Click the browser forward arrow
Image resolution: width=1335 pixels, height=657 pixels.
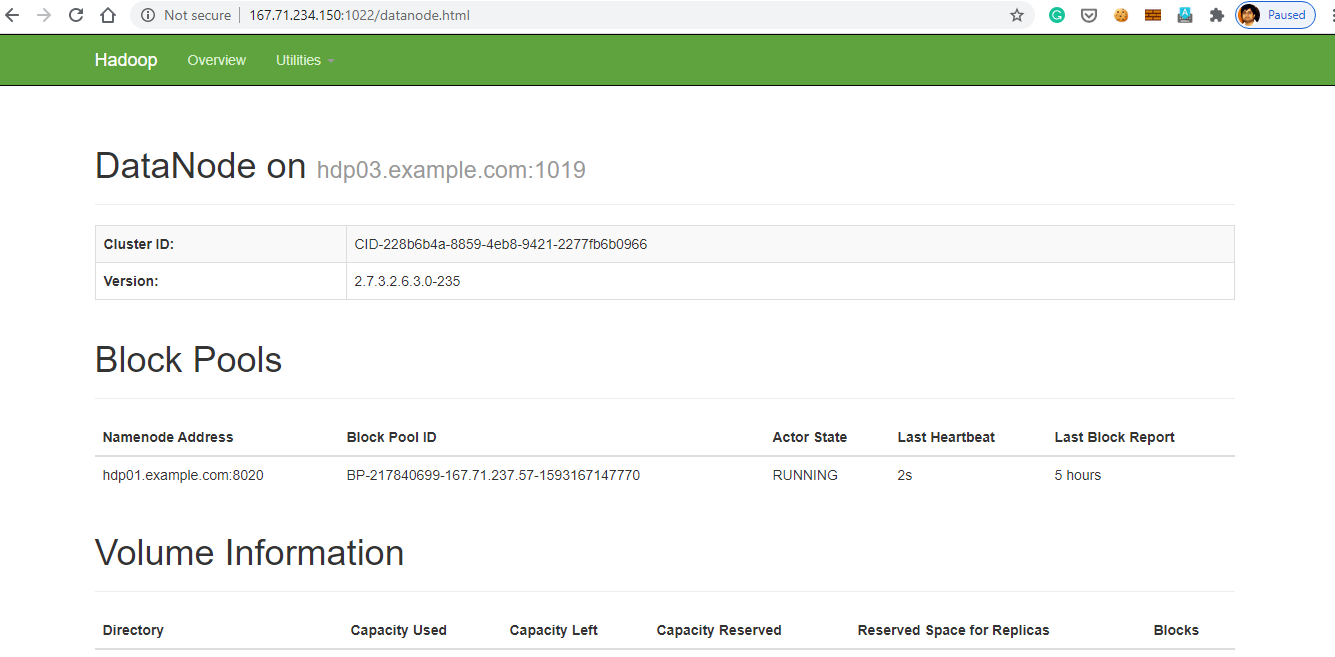[x=44, y=15]
